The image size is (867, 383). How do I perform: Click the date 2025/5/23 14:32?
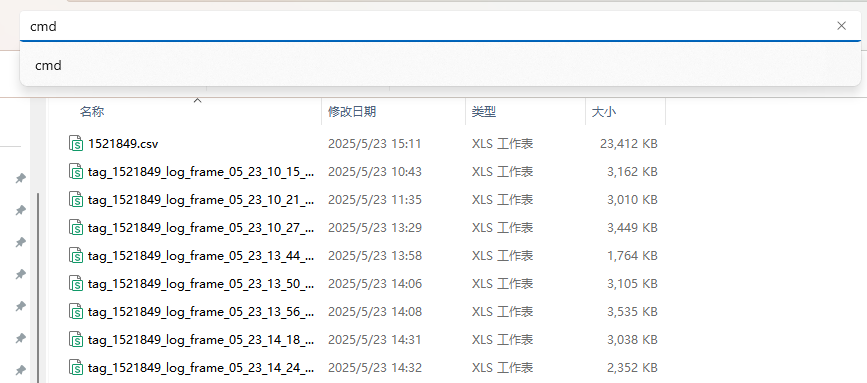pyautogui.click(x=375, y=368)
